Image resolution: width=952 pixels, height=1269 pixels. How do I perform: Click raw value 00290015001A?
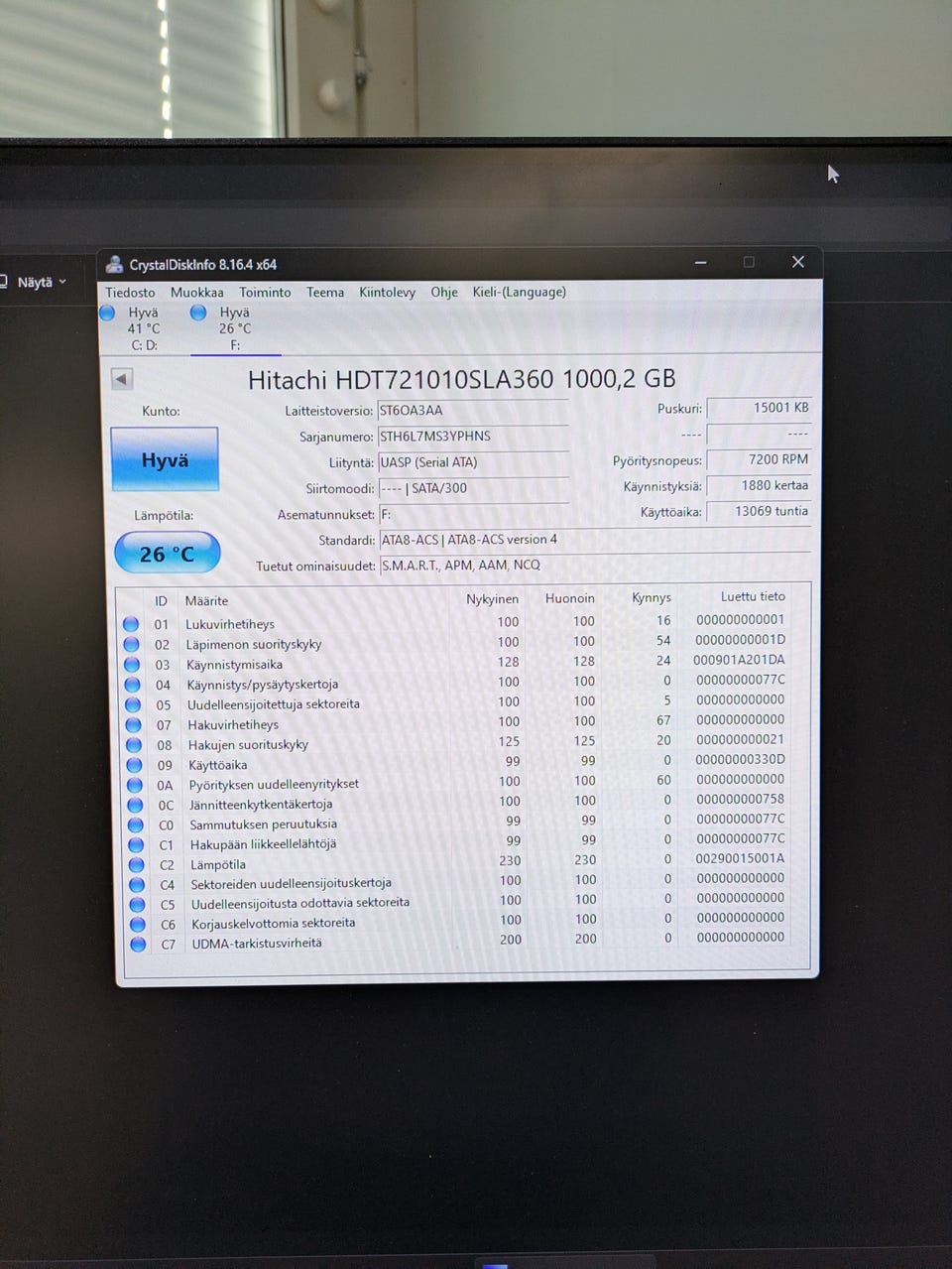click(x=740, y=859)
